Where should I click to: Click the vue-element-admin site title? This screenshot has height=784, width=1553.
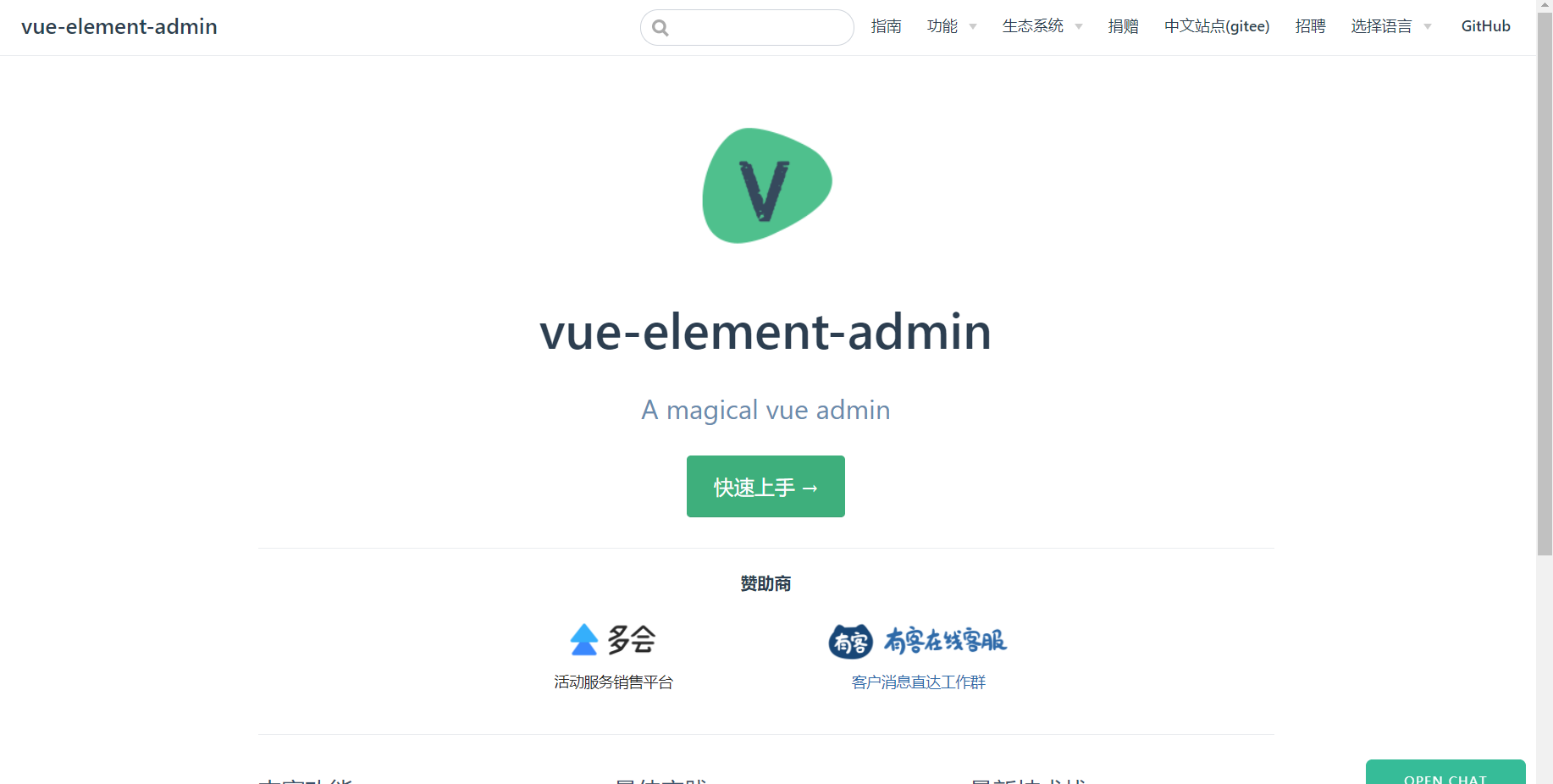coord(119,26)
